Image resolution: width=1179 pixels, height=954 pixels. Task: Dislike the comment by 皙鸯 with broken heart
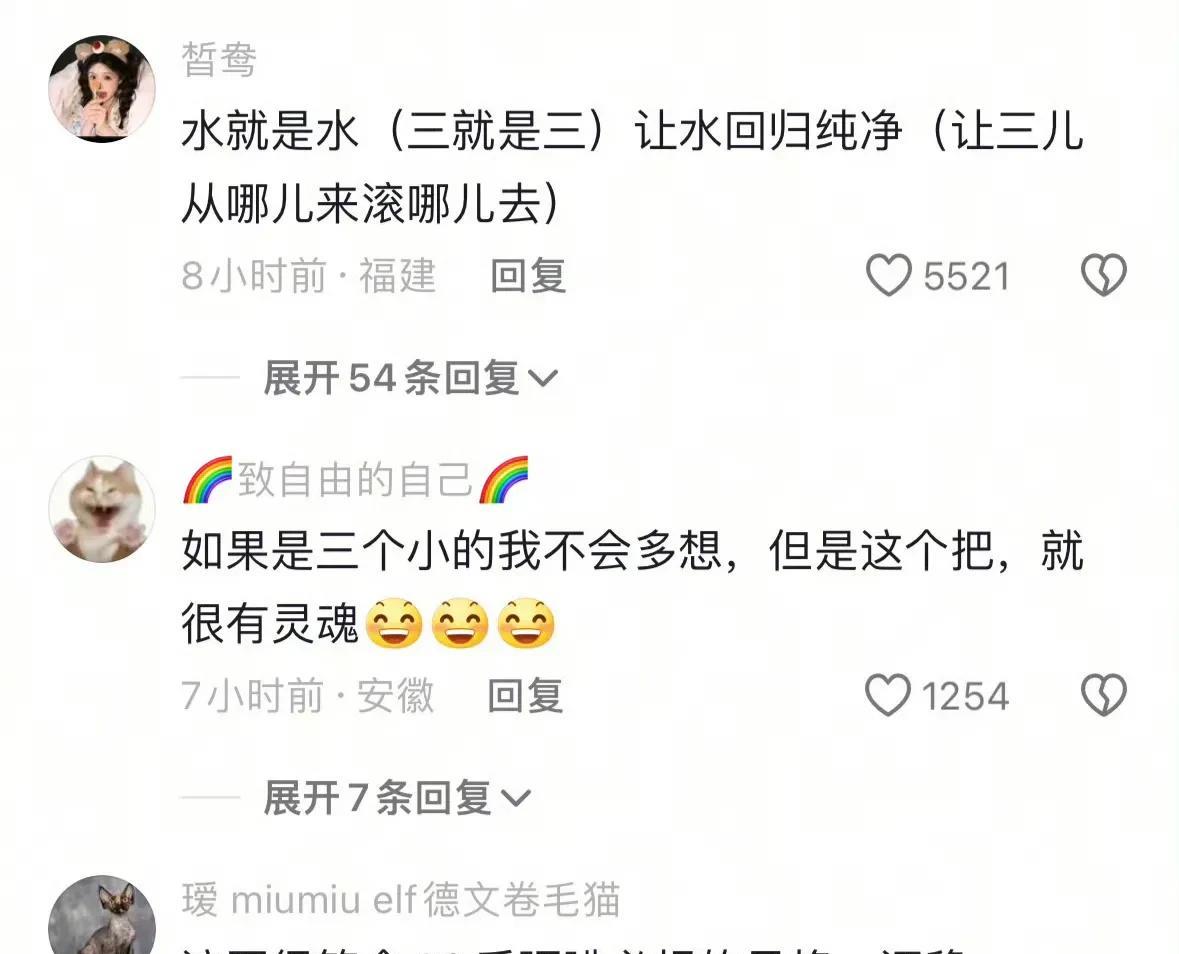coord(1103,275)
